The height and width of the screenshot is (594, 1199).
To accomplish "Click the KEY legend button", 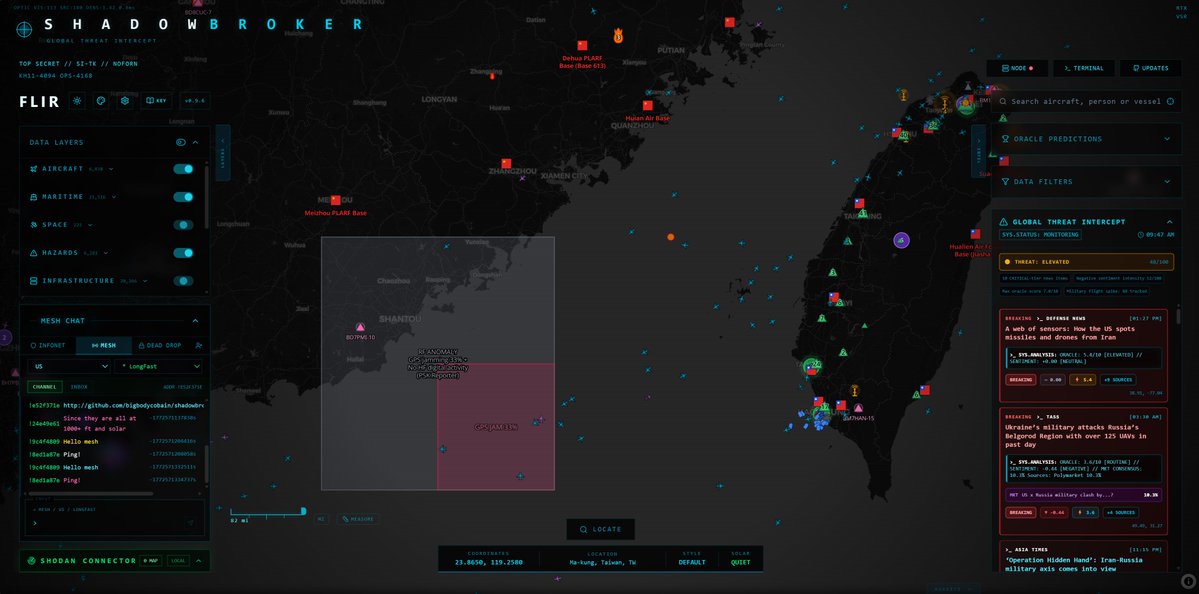I will point(157,101).
